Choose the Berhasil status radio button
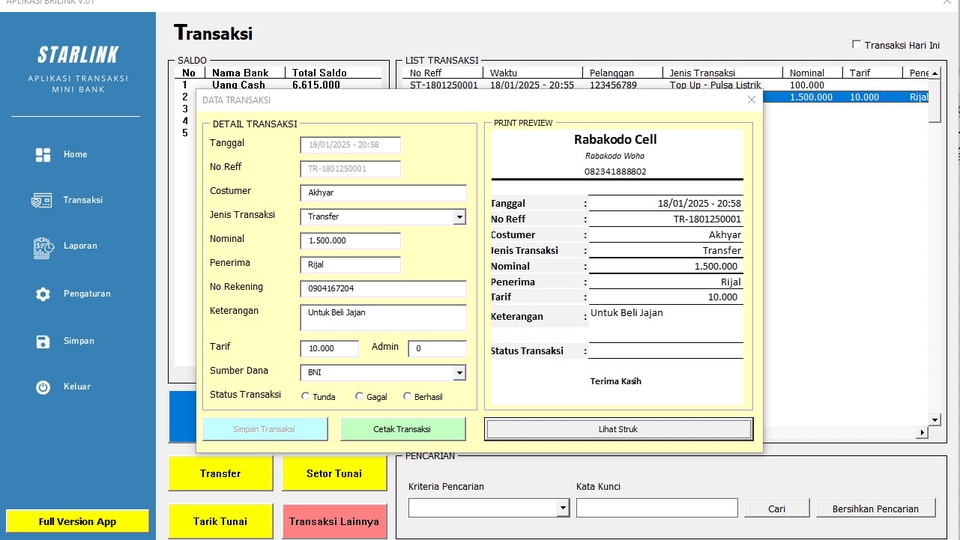960x540 pixels. click(x=407, y=397)
